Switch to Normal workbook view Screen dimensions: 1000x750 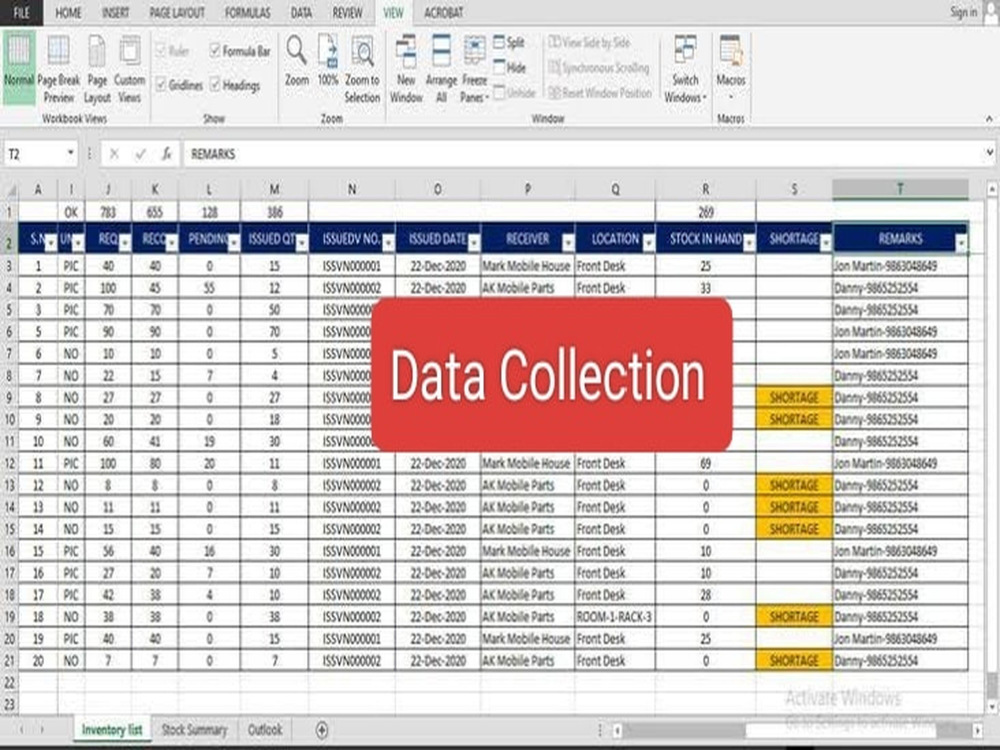18,68
